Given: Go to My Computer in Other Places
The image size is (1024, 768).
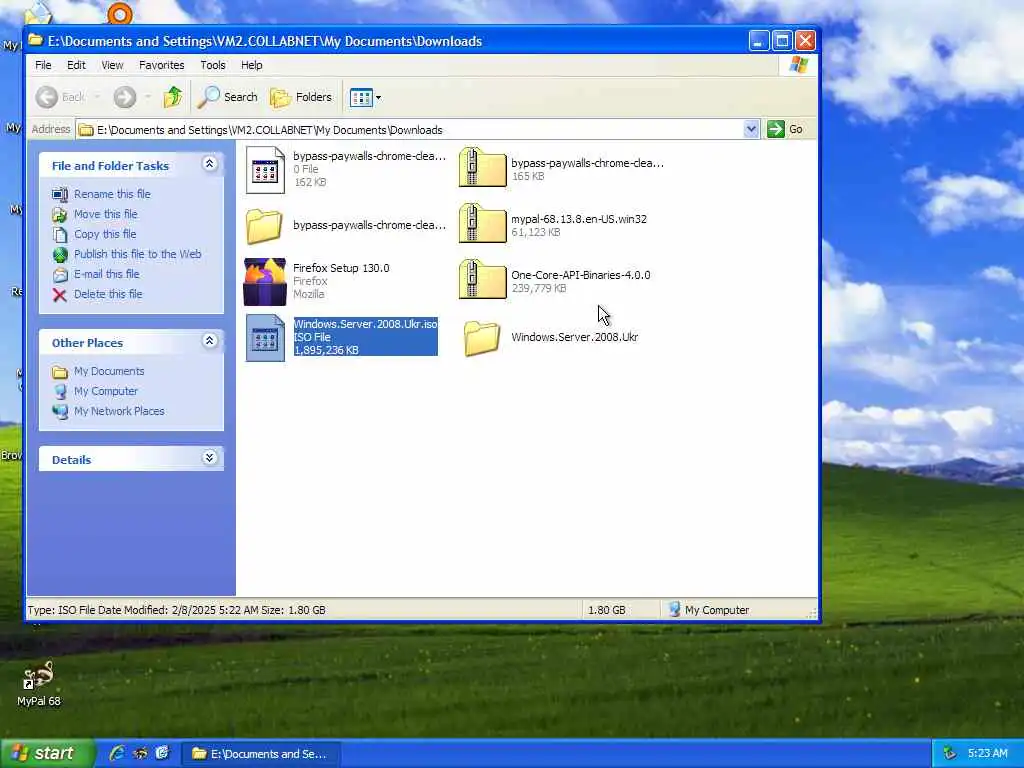Looking at the screenshot, I should point(106,391).
